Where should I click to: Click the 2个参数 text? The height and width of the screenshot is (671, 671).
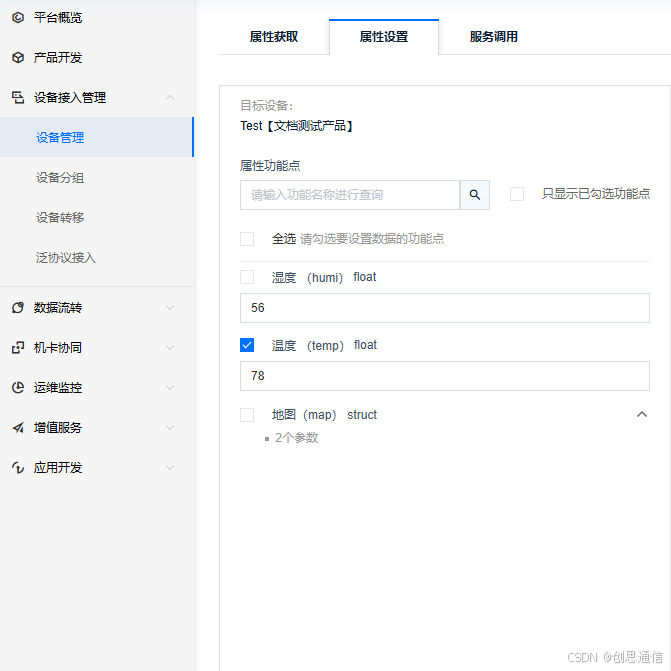pyautogui.click(x=296, y=438)
